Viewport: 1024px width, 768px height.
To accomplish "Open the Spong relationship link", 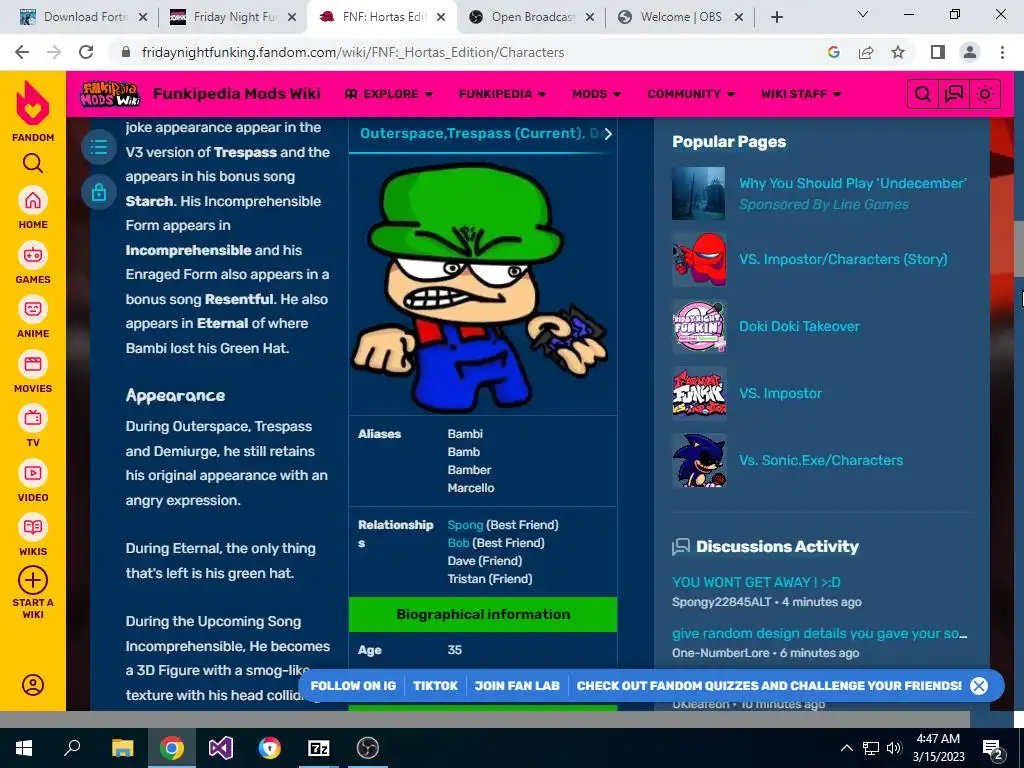I will (x=465, y=525).
